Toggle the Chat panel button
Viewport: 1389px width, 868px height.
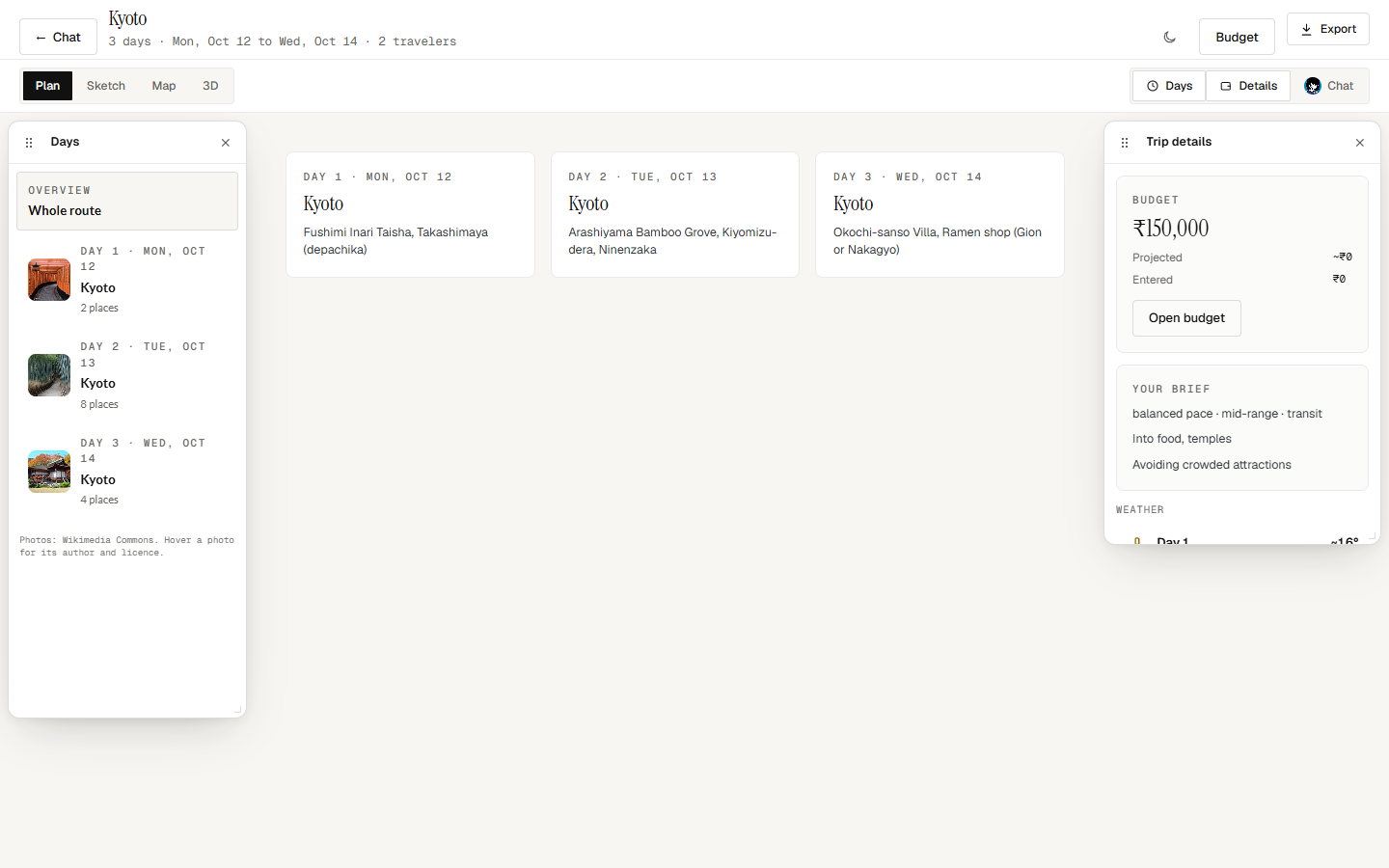coord(1329,86)
